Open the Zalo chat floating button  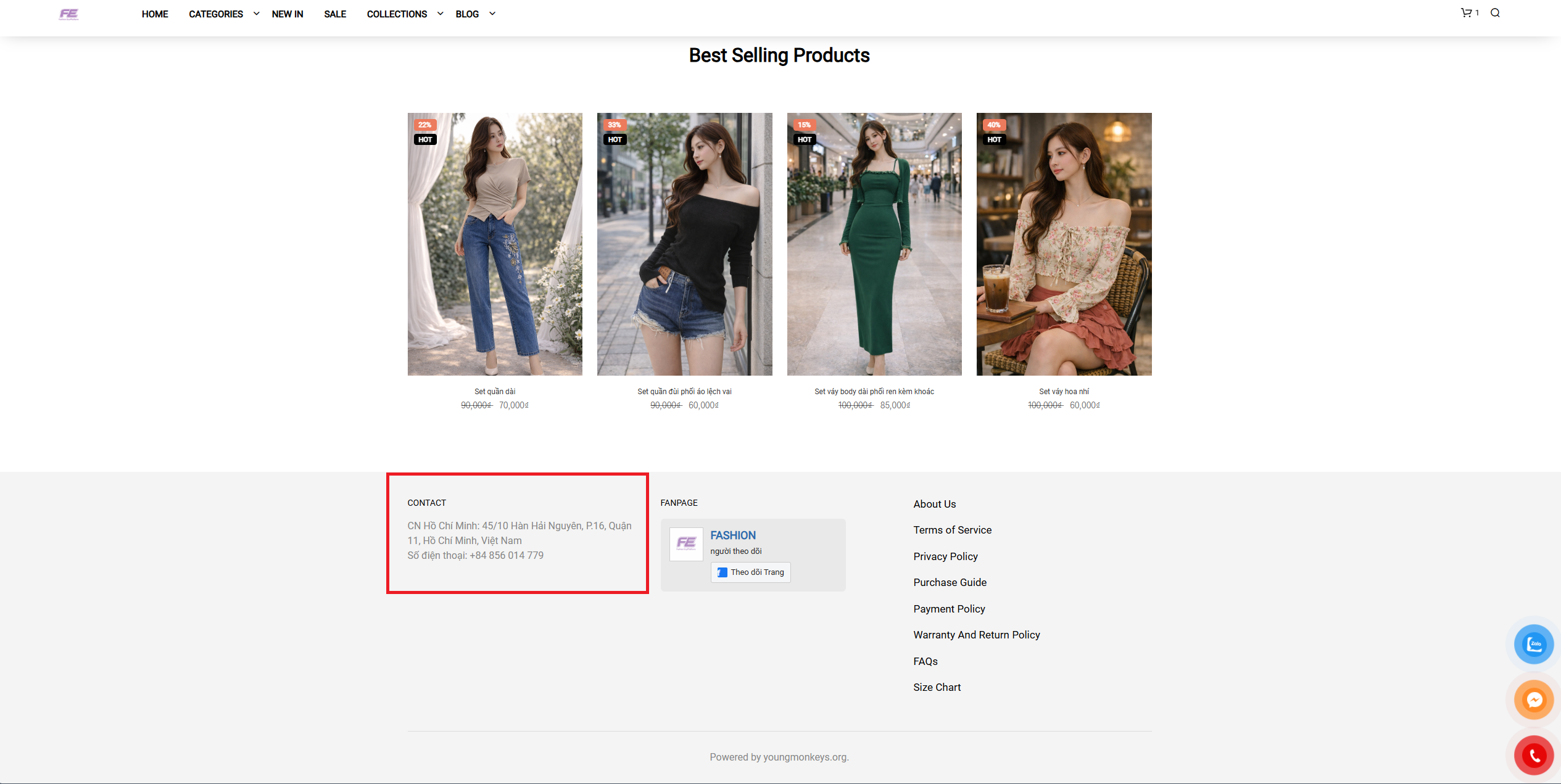pyautogui.click(x=1534, y=645)
